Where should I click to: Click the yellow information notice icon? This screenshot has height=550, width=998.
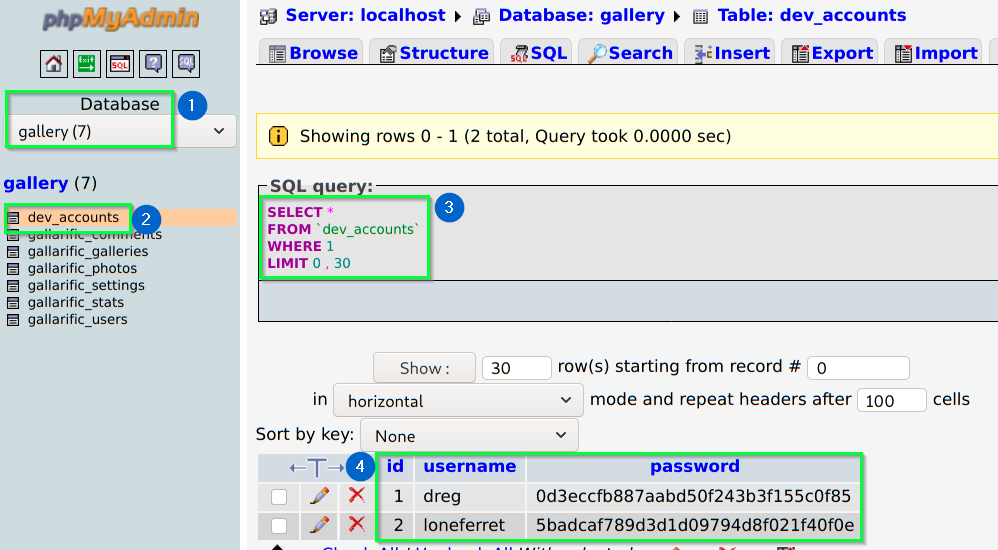(x=278, y=136)
